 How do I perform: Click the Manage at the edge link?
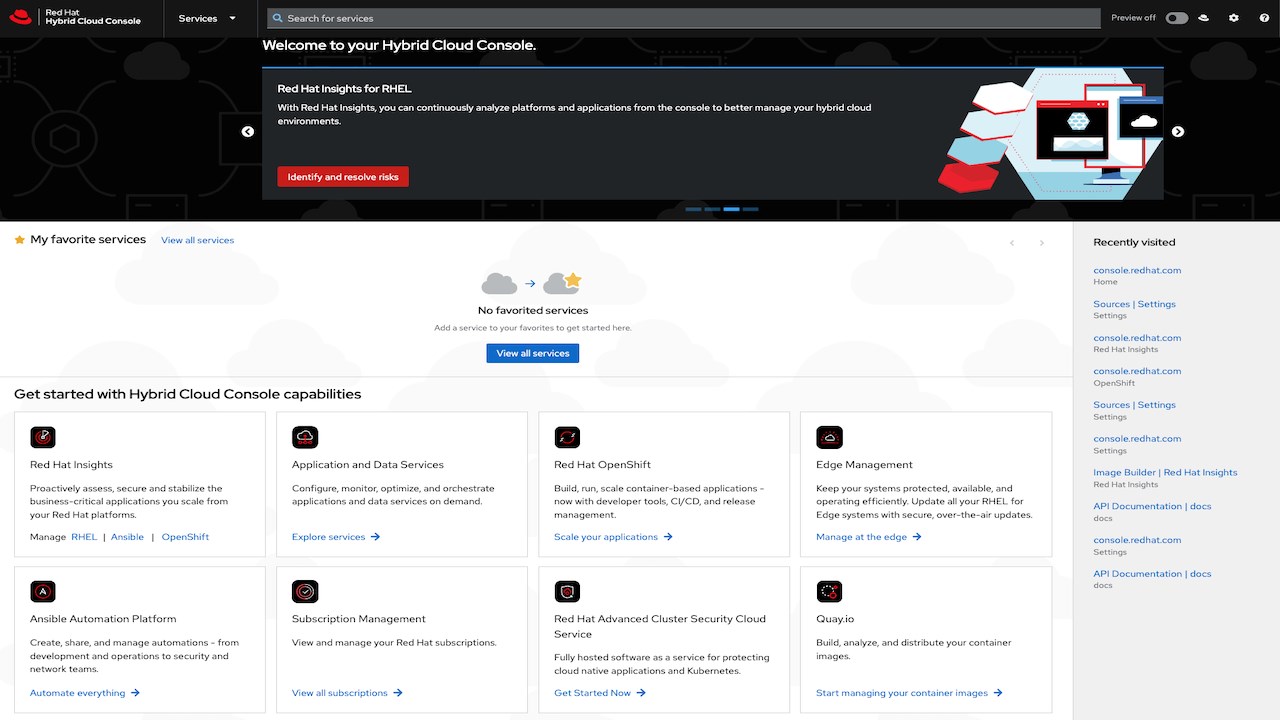click(868, 537)
